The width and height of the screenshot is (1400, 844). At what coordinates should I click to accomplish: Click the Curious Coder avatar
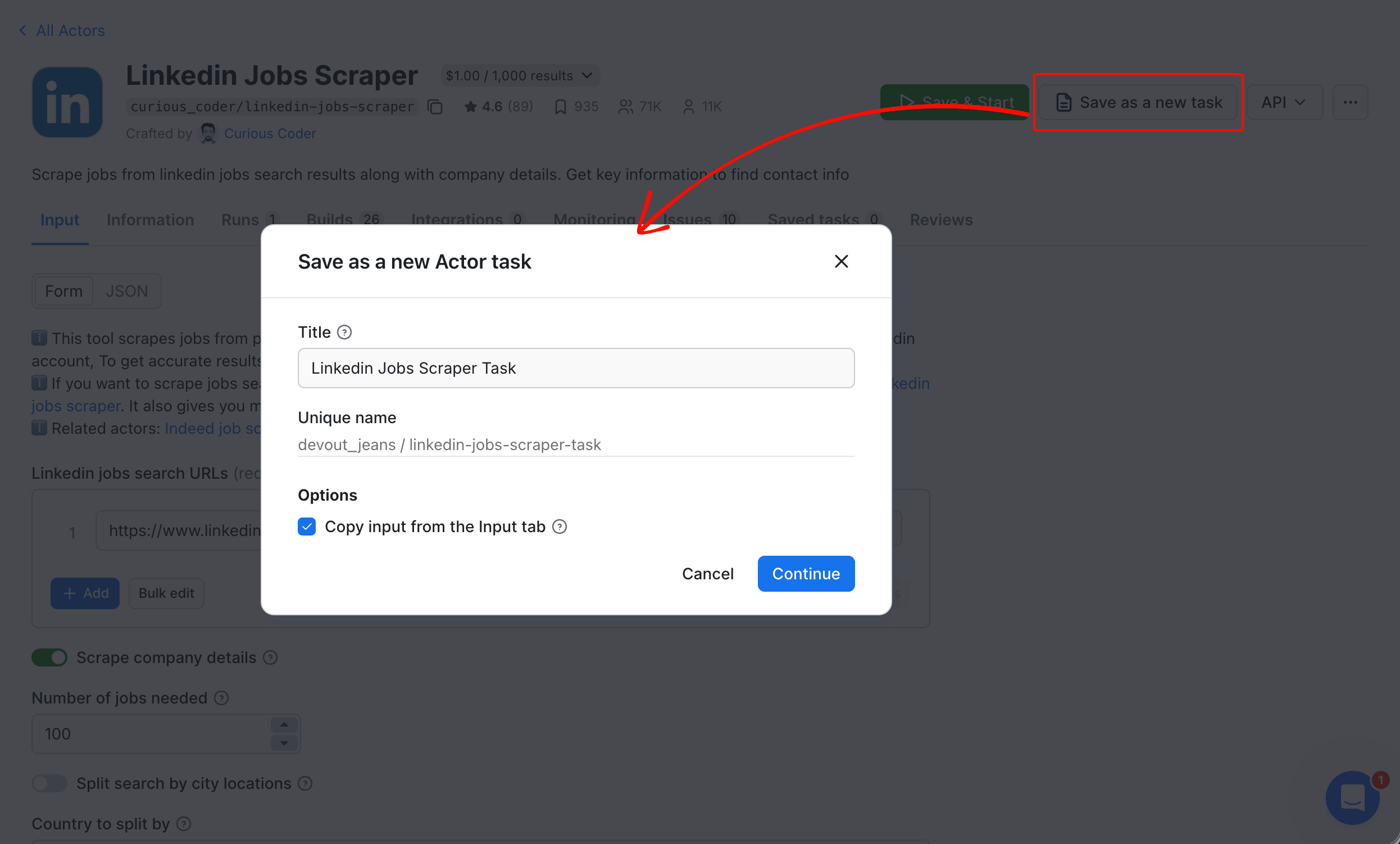coord(208,134)
